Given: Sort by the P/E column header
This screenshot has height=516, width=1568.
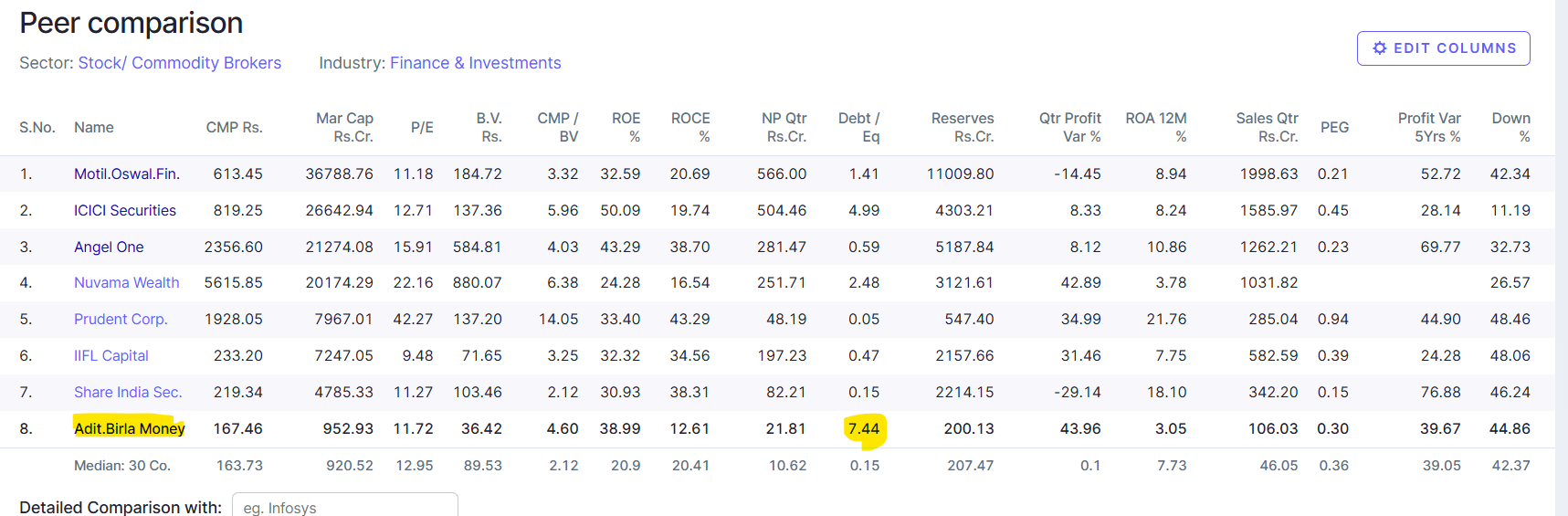Looking at the screenshot, I should (x=422, y=128).
